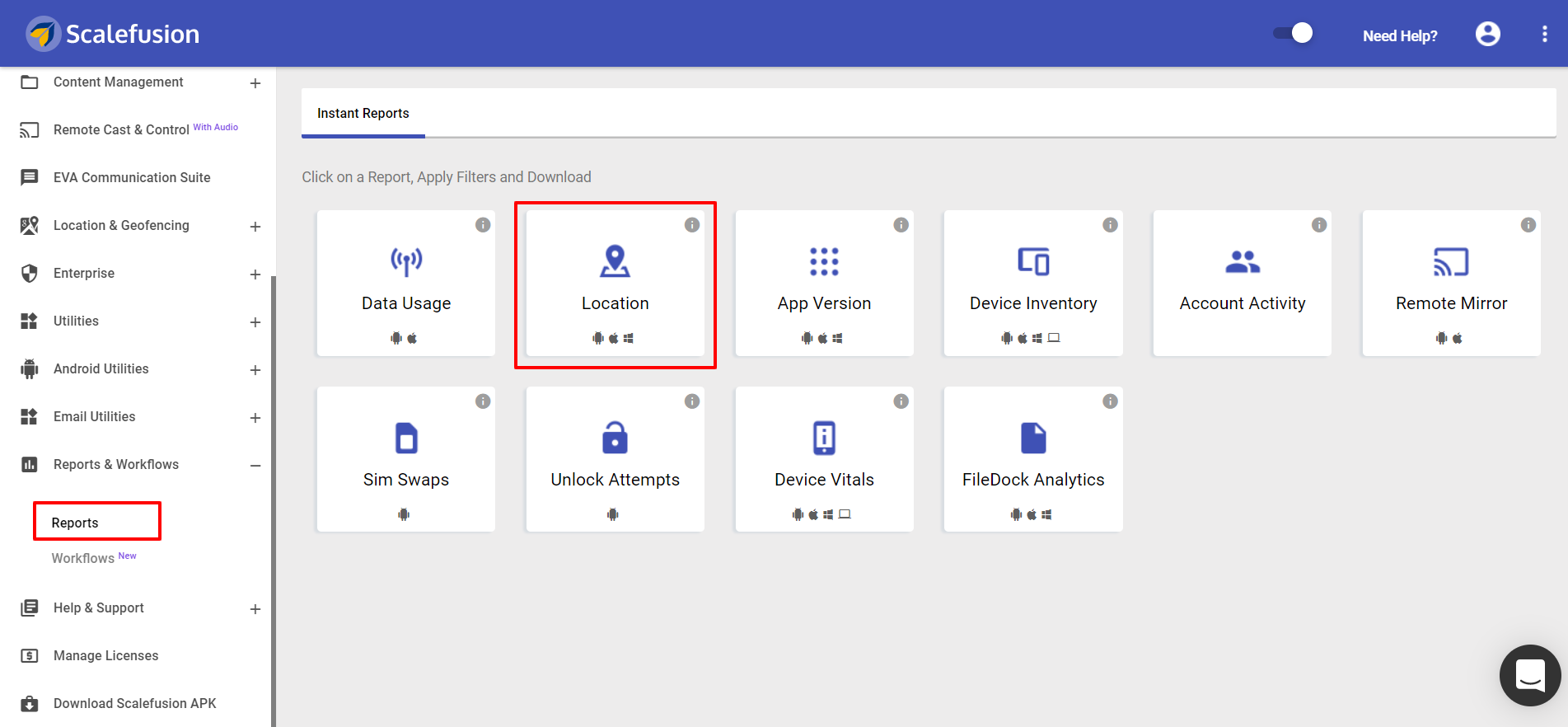Click the Need Help? link
This screenshot has height=727, width=1568.
(1400, 35)
